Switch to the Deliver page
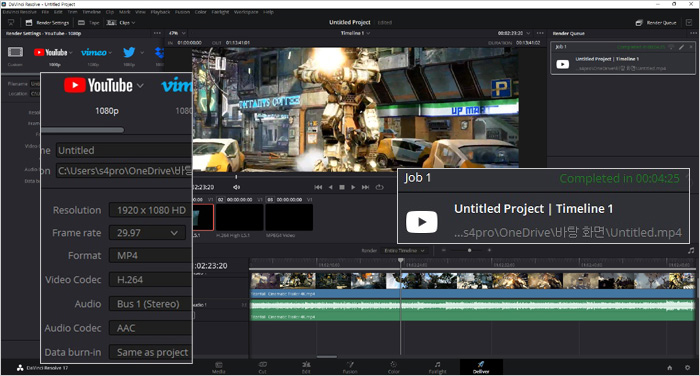Viewport: 700px width, 376px height. point(481,367)
